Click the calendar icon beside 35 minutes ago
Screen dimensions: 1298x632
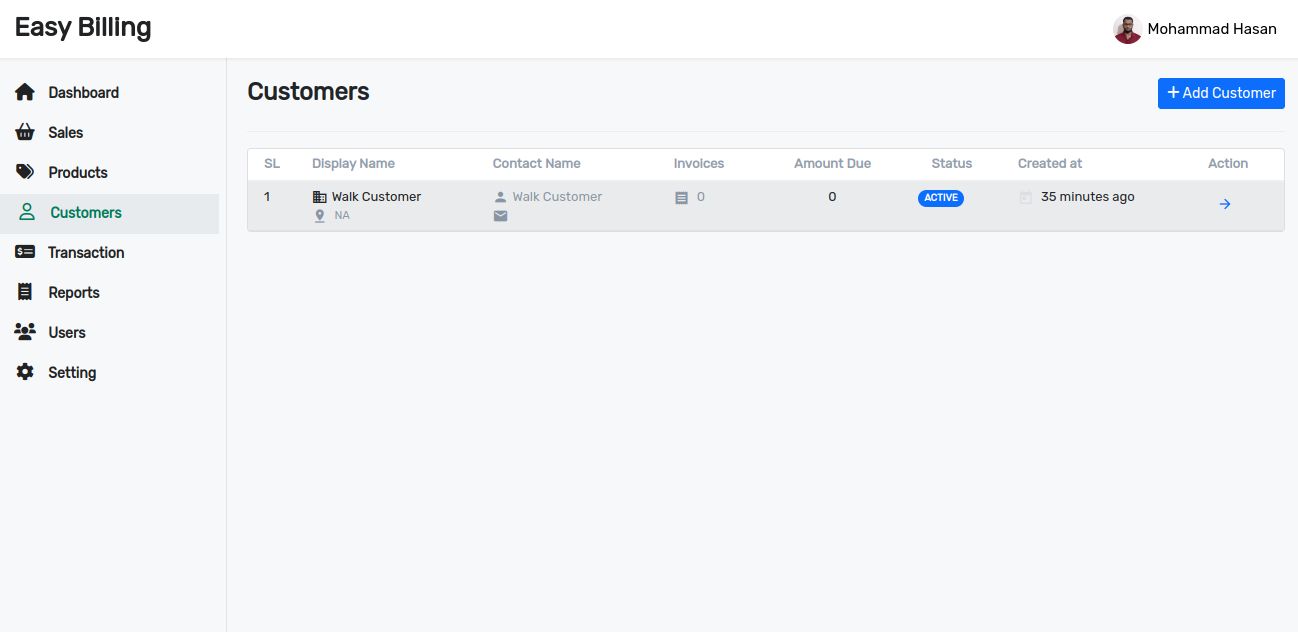point(1025,197)
